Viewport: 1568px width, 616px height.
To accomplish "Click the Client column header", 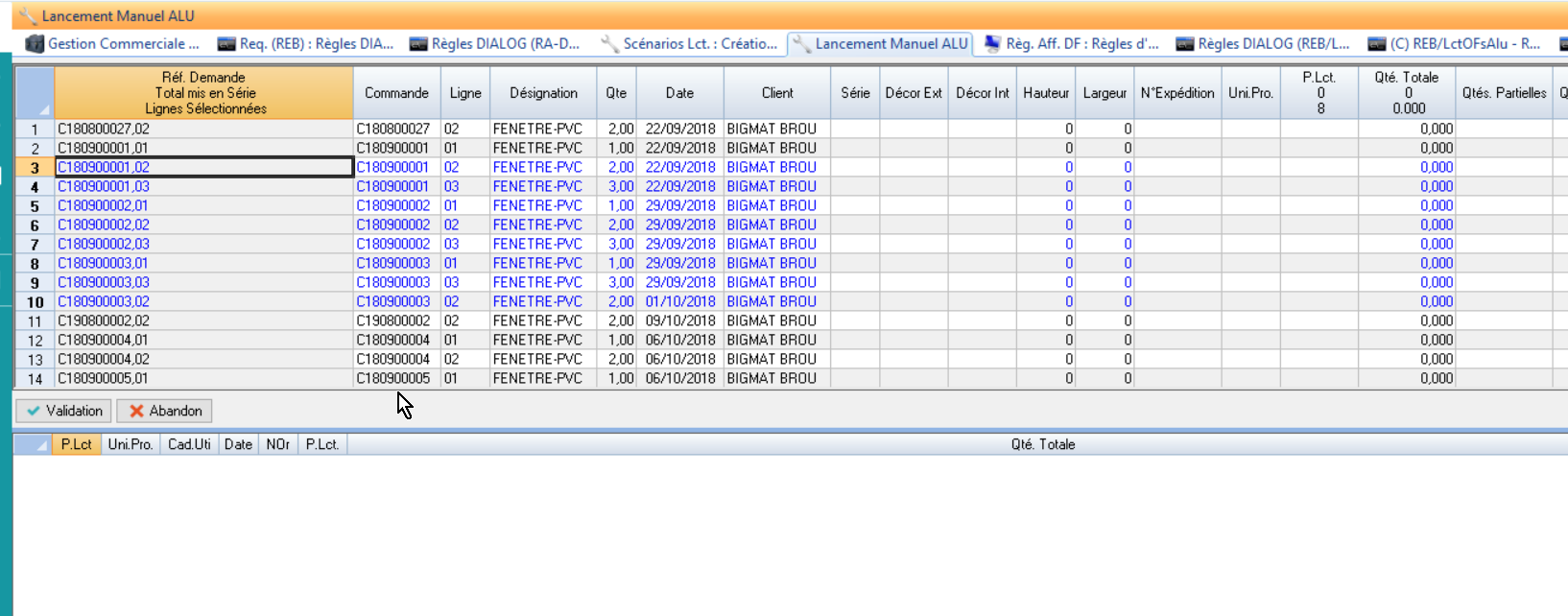I will click(x=777, y=93).
